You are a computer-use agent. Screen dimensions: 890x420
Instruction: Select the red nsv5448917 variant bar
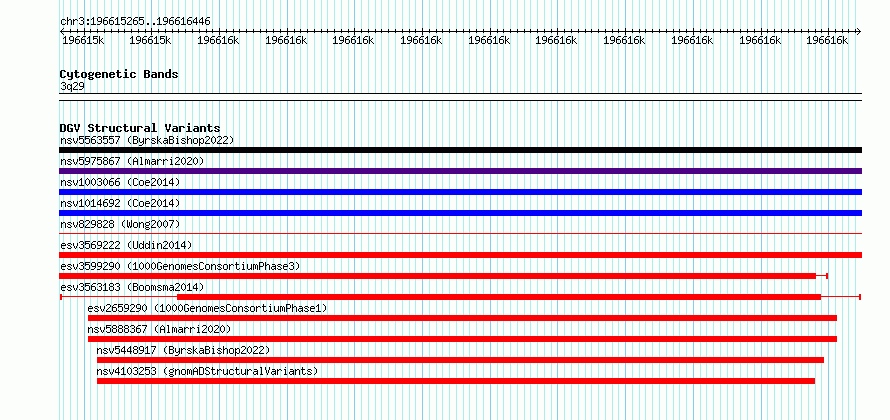point(460,360)
